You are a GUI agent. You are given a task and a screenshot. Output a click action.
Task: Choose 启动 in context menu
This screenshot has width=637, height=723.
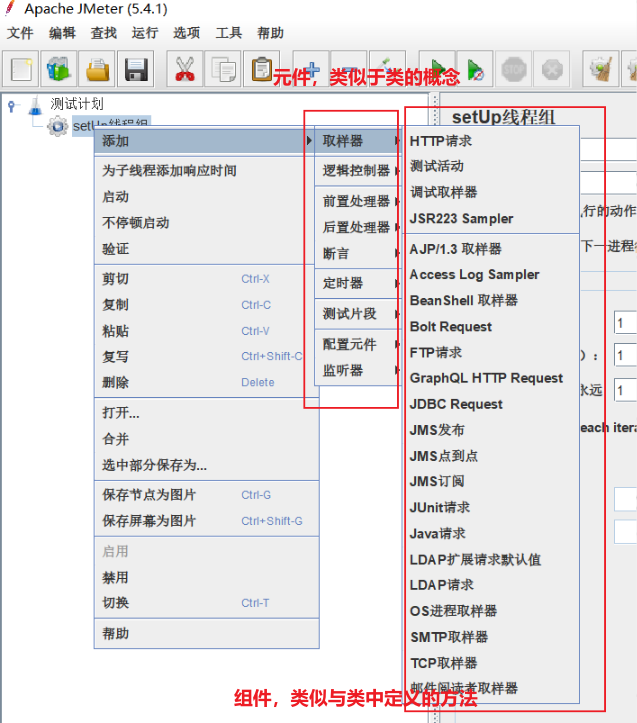204,197
